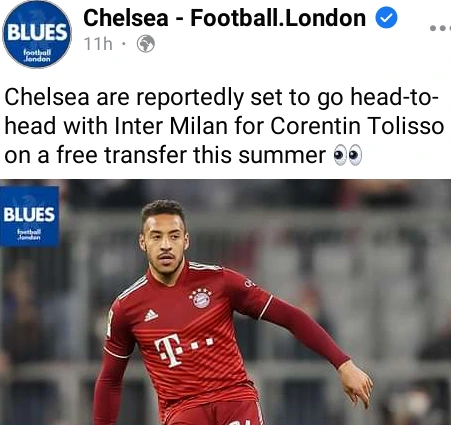
Task: Click the word "Chelsea" starting the caption
Action: [x=47, y=97]
